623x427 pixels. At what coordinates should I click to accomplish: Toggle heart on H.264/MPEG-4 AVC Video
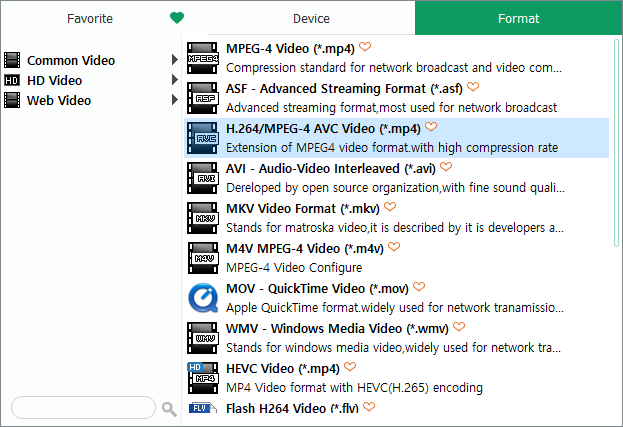coord(431,127)
